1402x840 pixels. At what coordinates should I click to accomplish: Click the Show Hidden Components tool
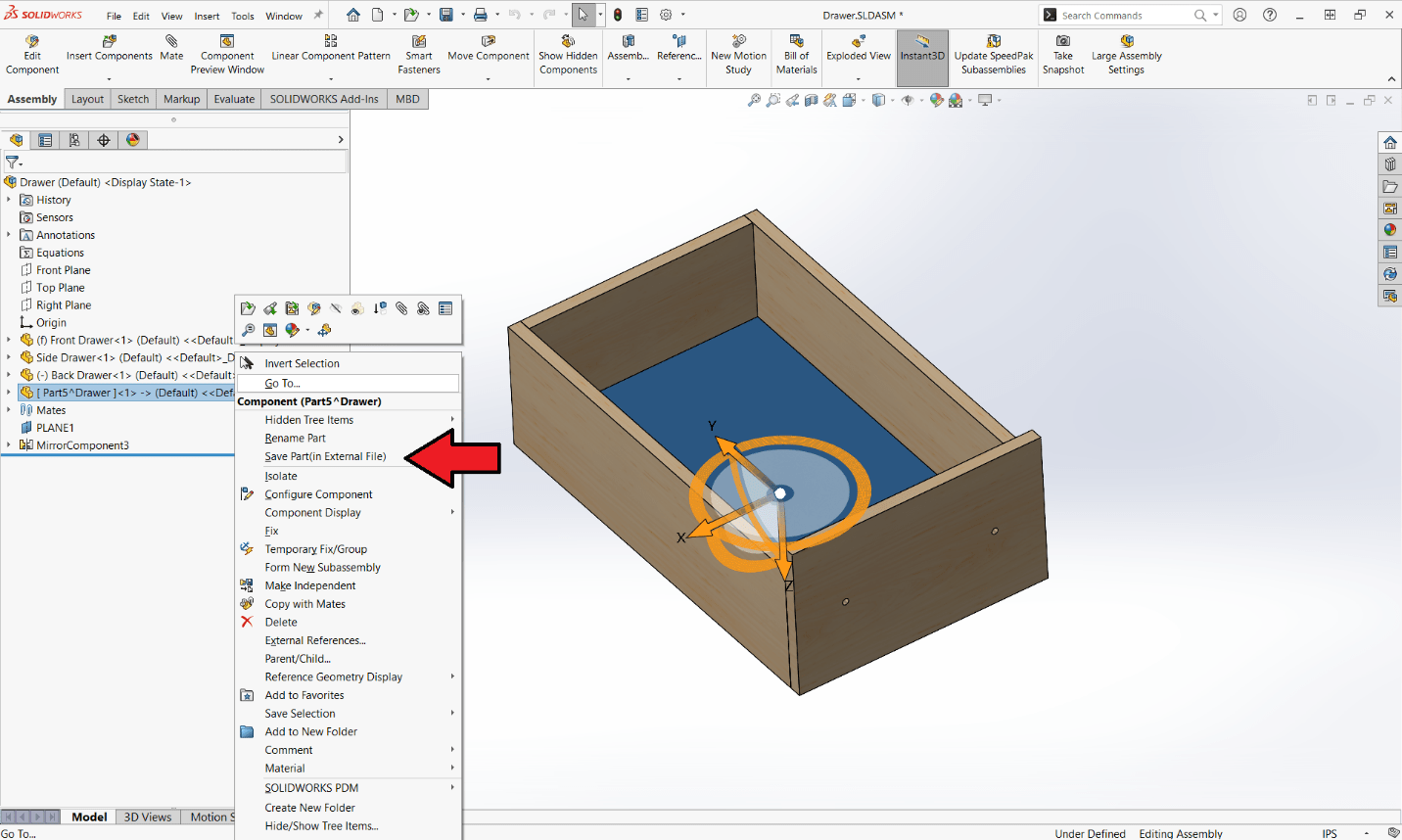click(x=568, y=44)
